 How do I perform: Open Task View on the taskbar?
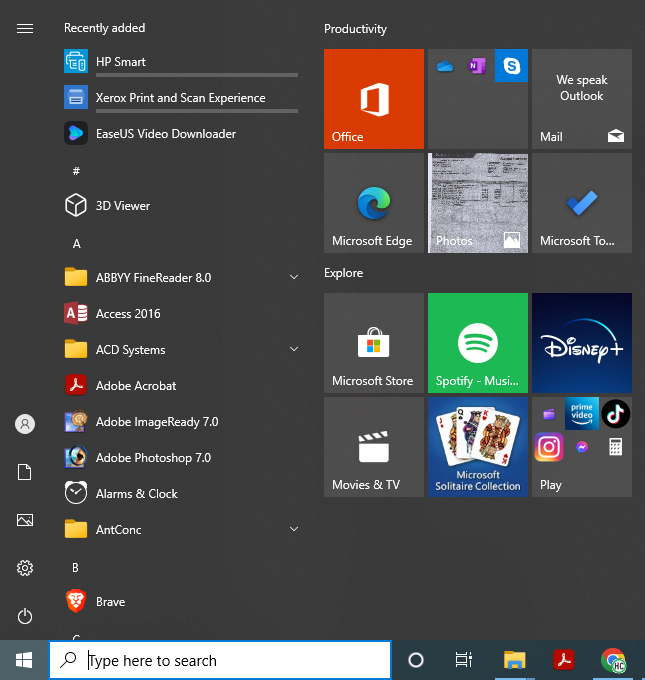tap(464, 660)
